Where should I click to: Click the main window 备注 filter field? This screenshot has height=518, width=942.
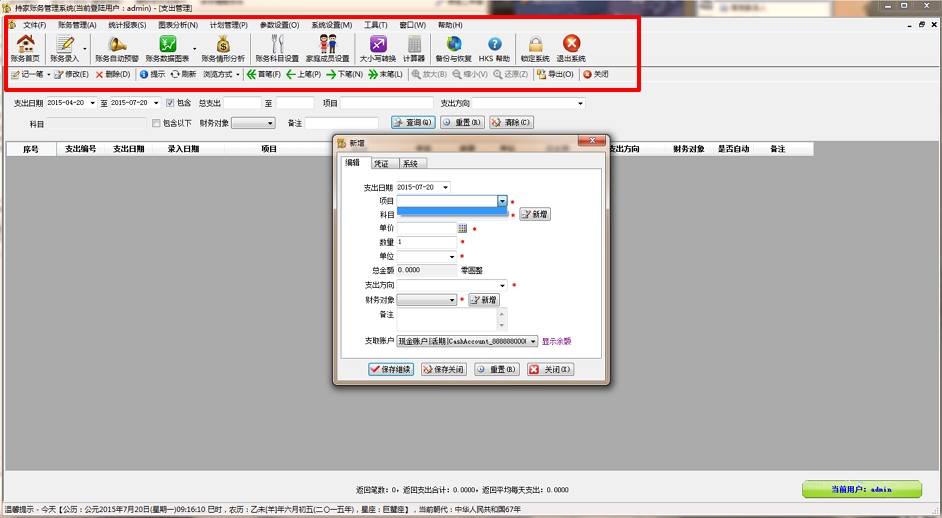coord(341,123)
